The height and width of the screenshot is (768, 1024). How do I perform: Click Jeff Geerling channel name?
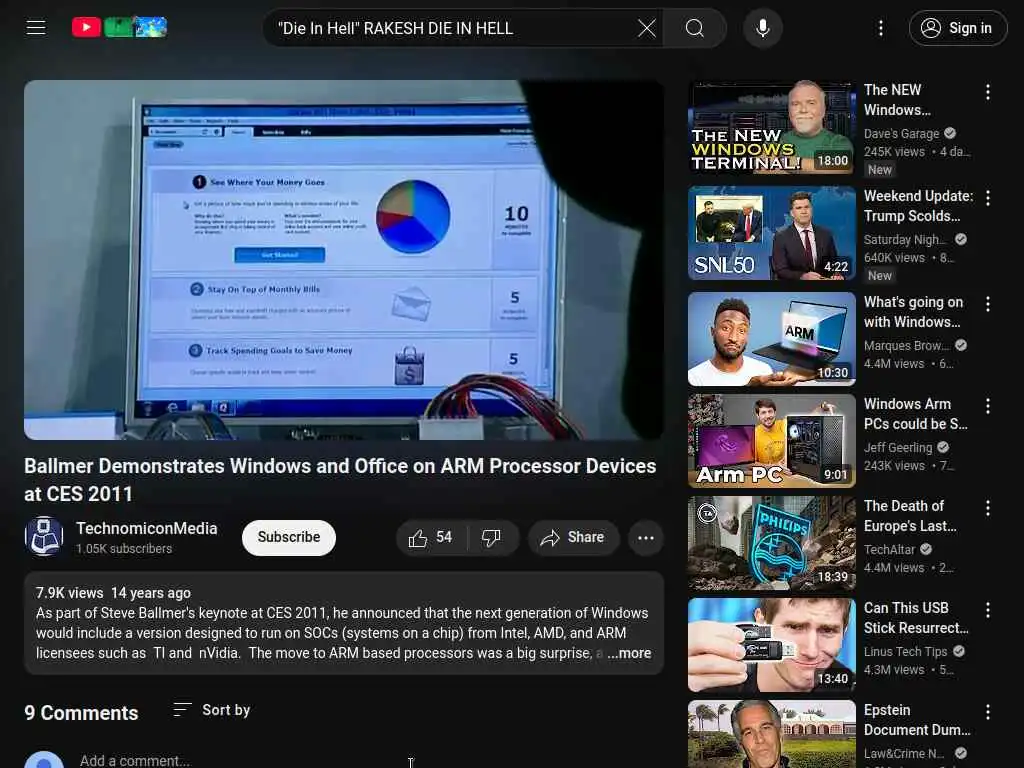[x=898, y=447]
